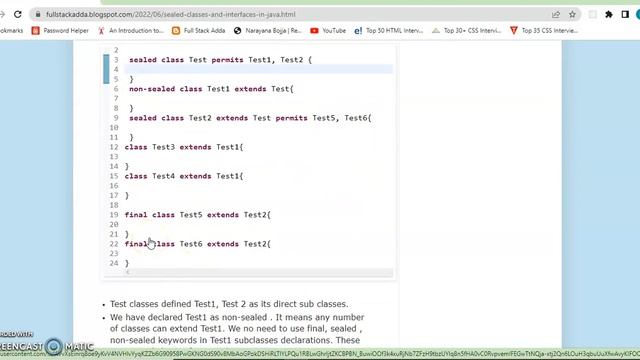
Task: Open the Top 30+ CSS Interview bookmark
Action: [x=467, y=31]
